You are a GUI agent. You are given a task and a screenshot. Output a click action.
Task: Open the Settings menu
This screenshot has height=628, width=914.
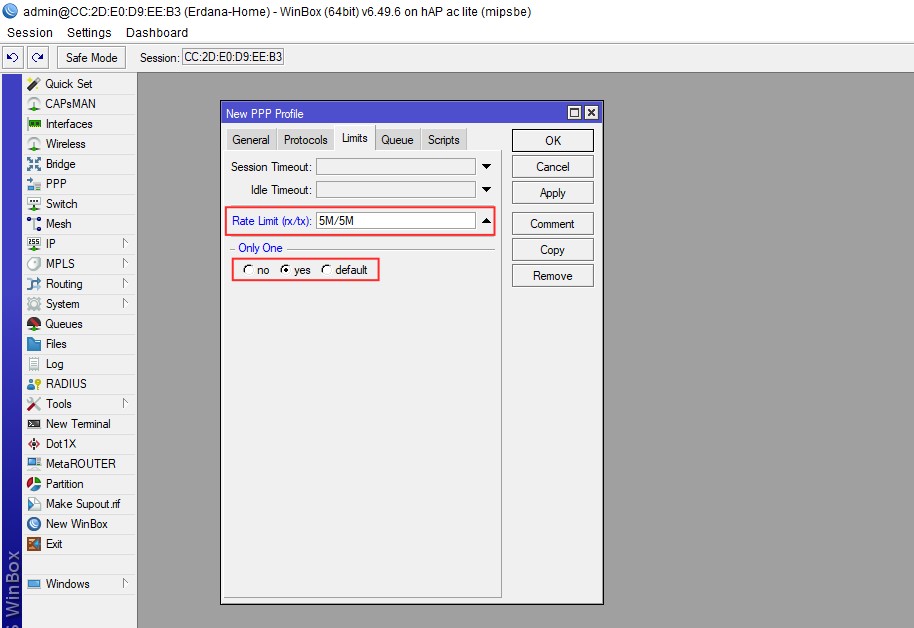[89, 33]
